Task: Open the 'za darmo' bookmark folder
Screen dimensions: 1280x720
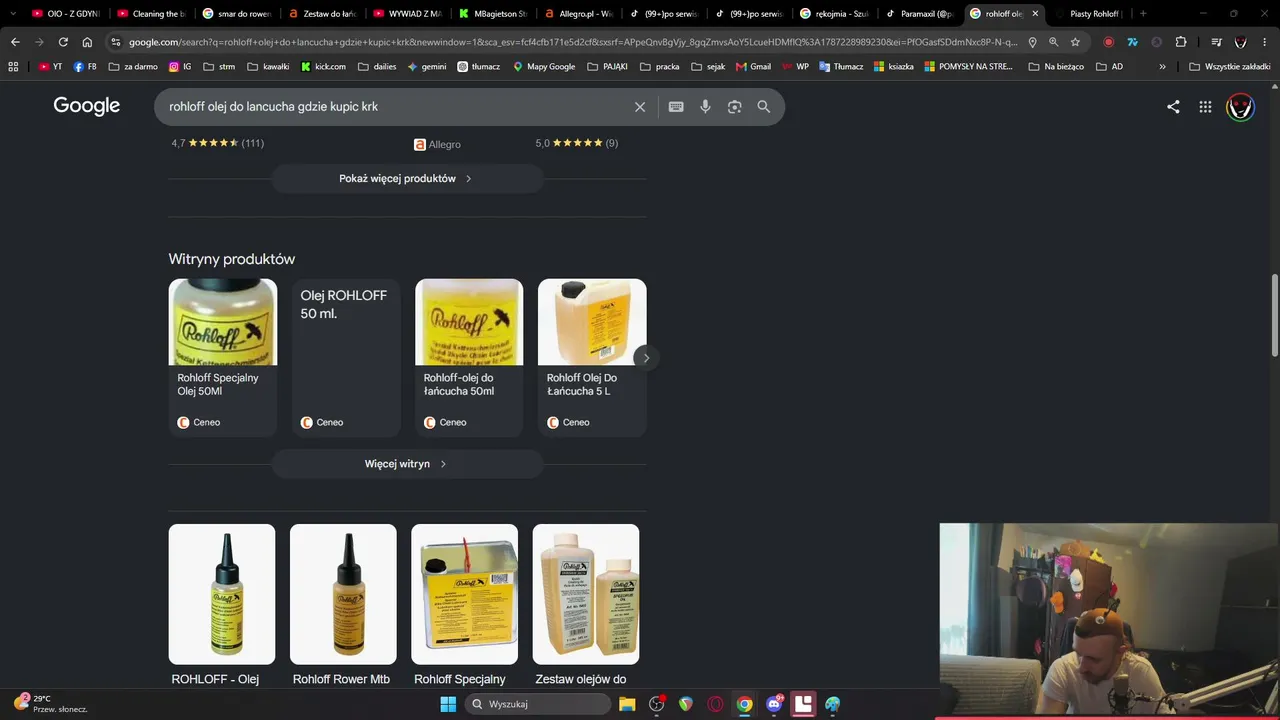Action: (x=133, y=66)
